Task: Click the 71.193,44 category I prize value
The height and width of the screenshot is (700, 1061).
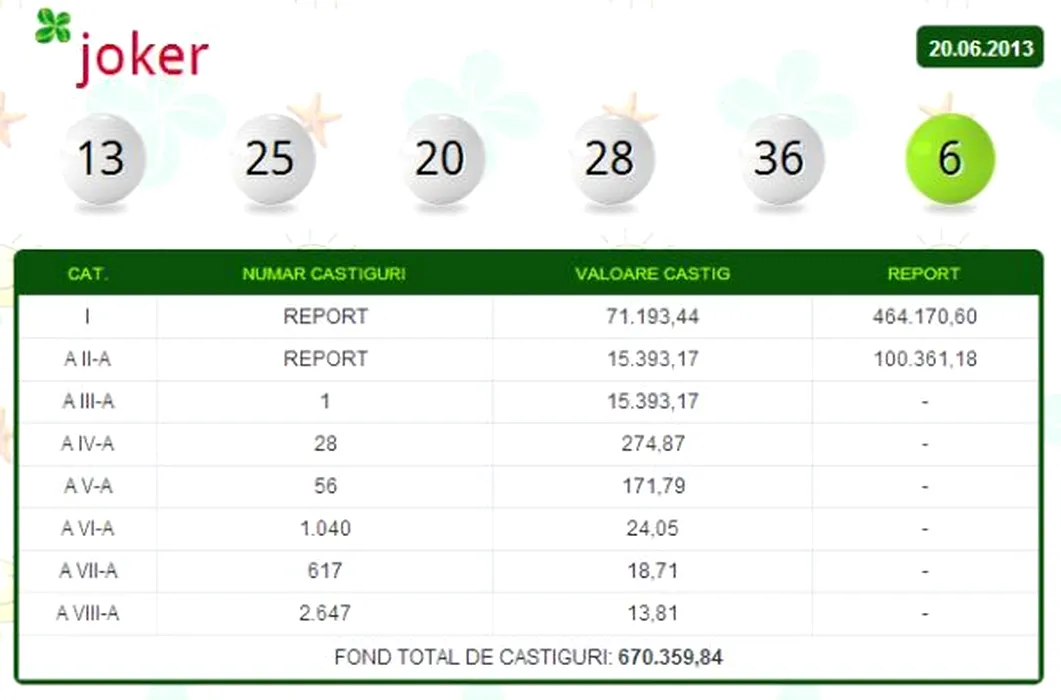Action: [652, 317]
